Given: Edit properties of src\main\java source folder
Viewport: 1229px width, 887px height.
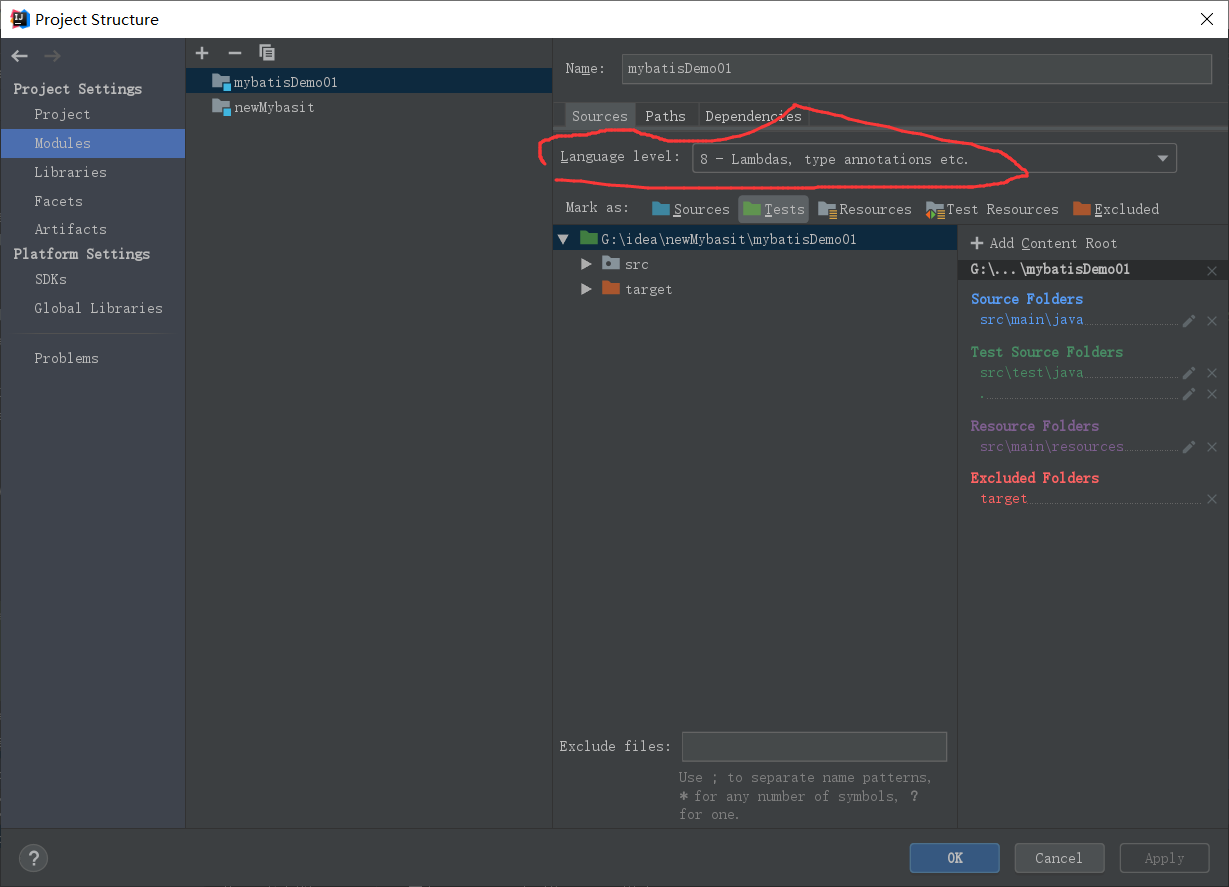Looking at the screenshot, I should click(1189, 321).
